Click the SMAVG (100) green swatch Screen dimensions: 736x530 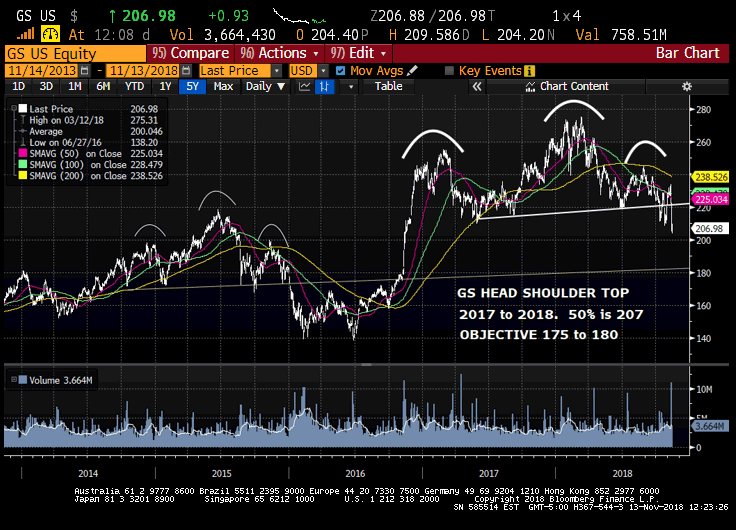click(x=23, y=165)
